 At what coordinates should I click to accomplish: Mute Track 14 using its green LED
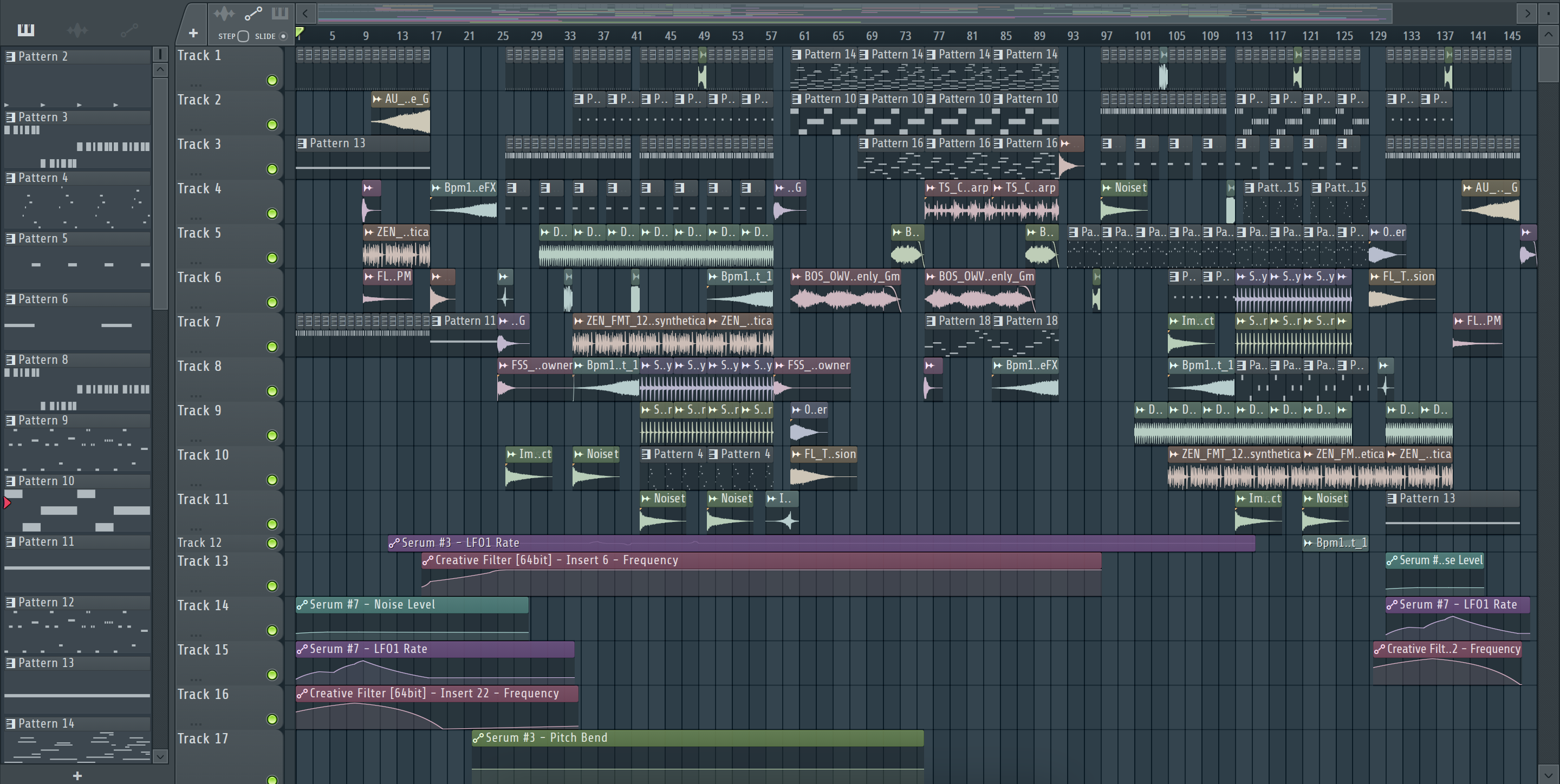272,631
